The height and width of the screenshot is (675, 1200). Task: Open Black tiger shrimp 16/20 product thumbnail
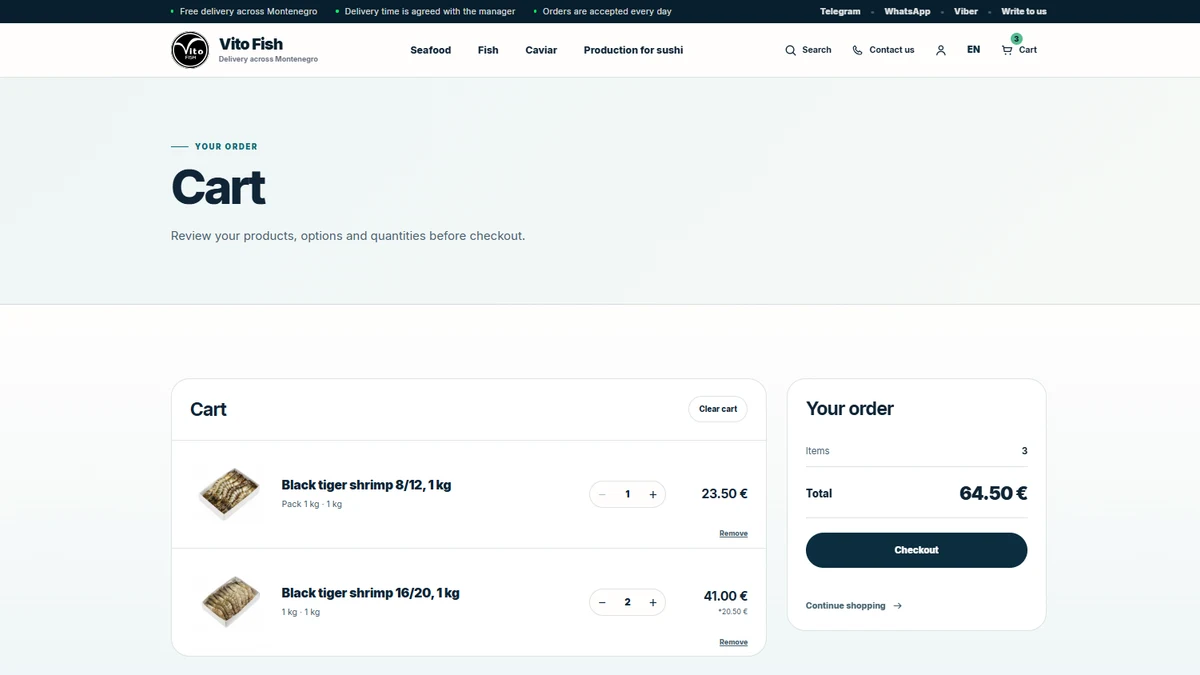coord(229,602)
